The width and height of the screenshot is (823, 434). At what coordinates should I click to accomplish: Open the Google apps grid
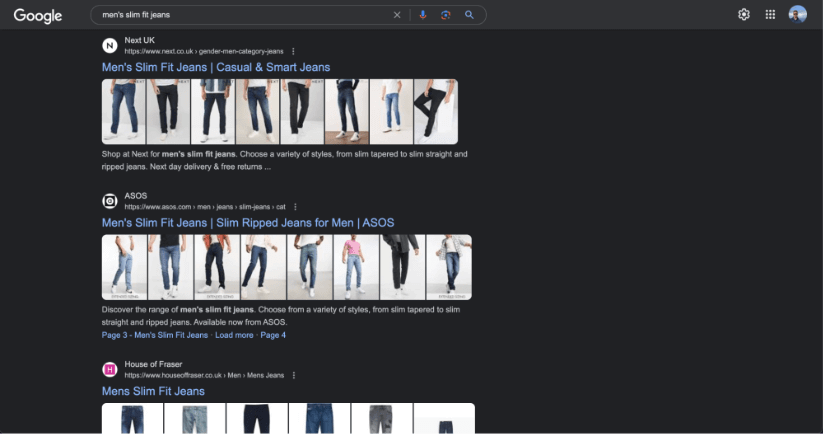(x=770, y=15)
